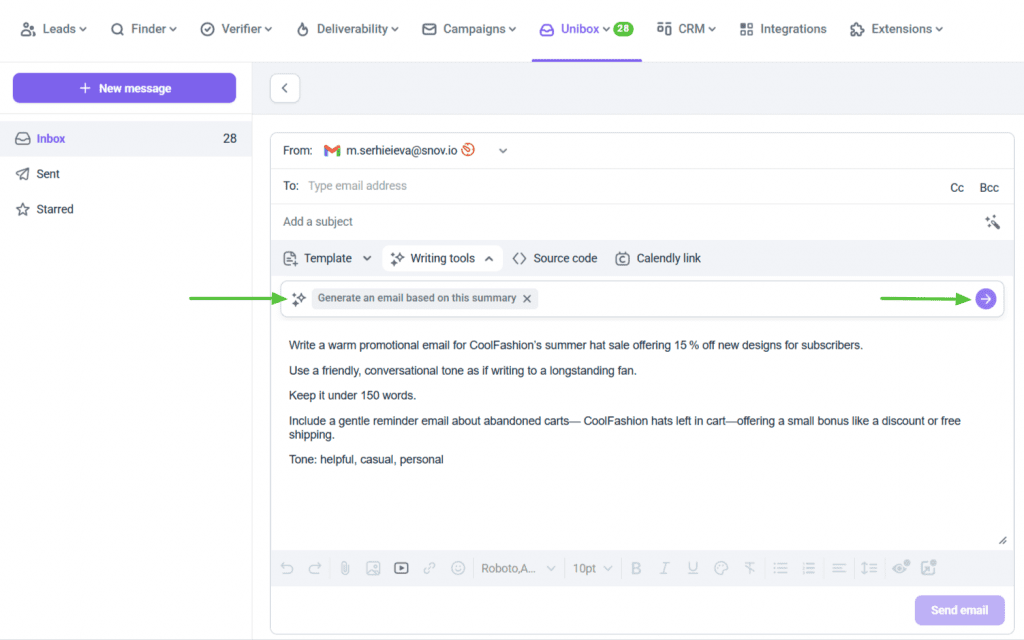Switch to the Source code tab
The image size is (1024, 640).
pos(555,257)
